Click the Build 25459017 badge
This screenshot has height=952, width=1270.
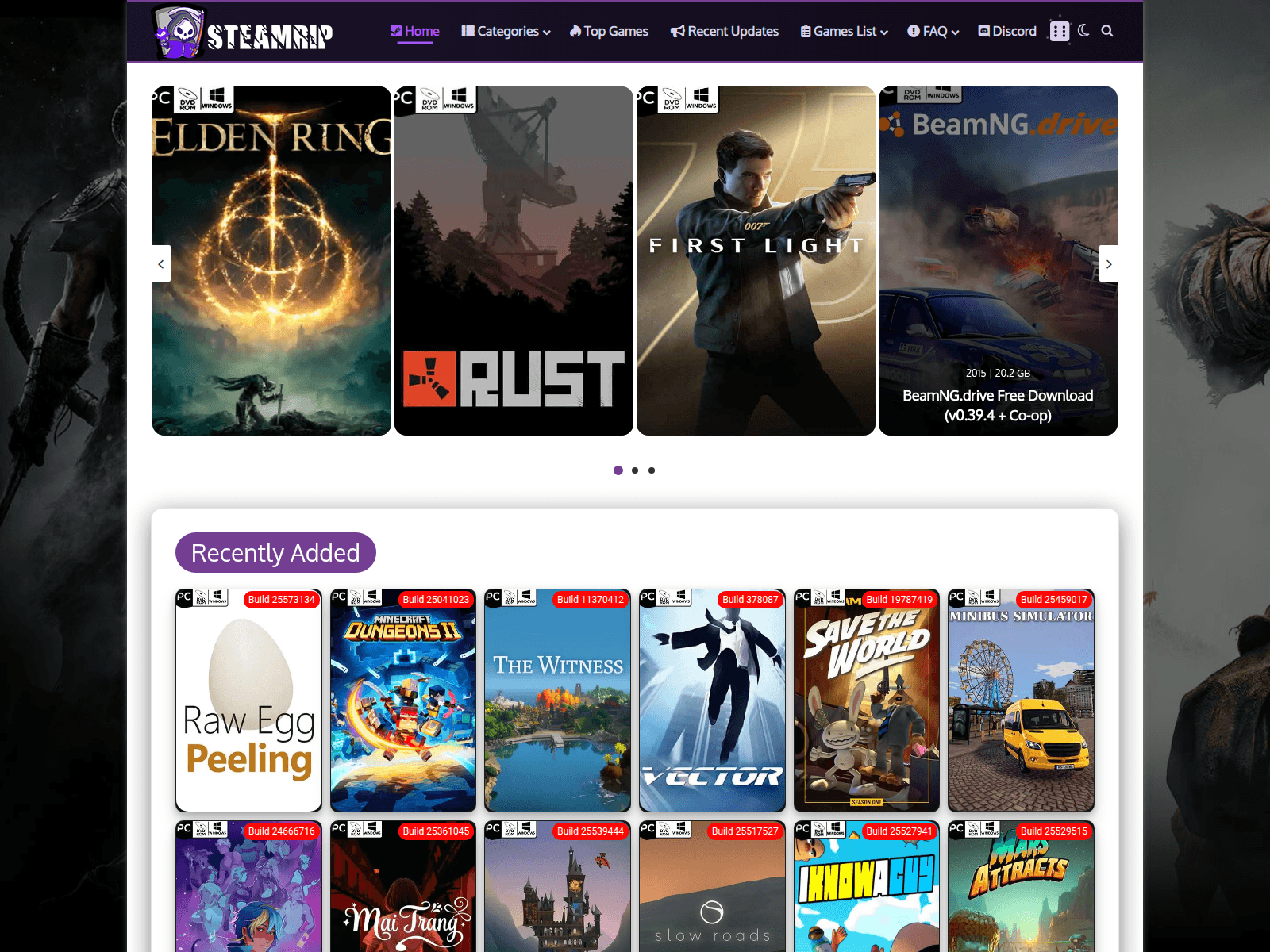point(1054,600)
